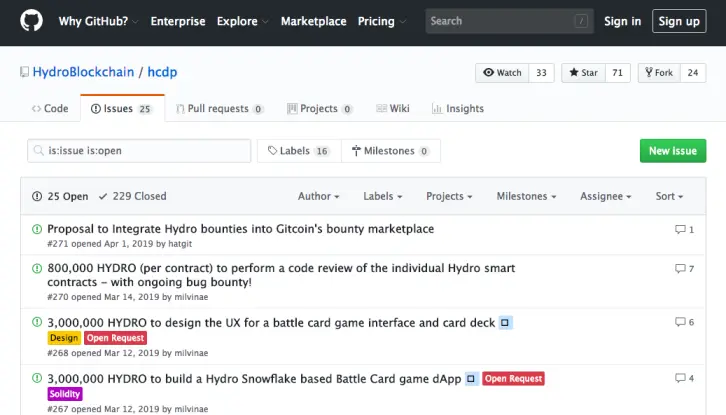The image size is (726, 415).
Task: Star the hcdp repository
Action: pos(583,73)
